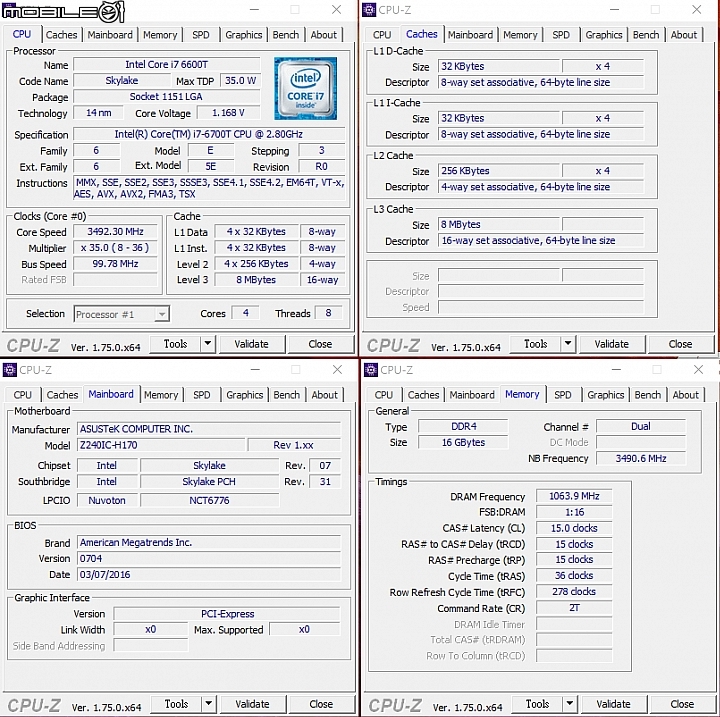Select Graphics tab in Mainboard window
The width and height of the screenshot is (720, 717).
click(x=245, y=395)
